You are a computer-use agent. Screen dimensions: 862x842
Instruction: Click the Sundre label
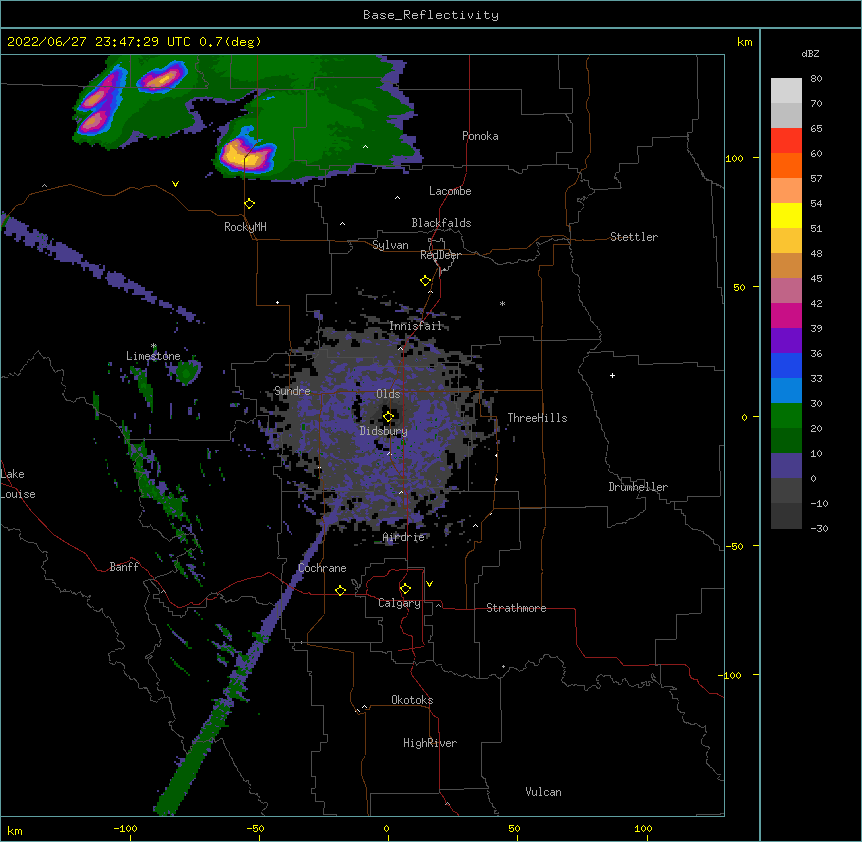(292, 391)
